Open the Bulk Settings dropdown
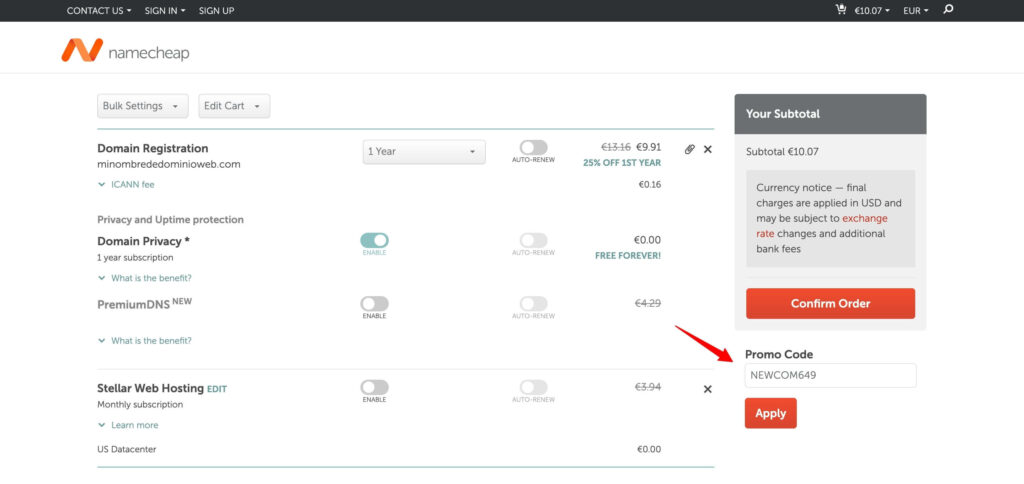 [143, 106]
